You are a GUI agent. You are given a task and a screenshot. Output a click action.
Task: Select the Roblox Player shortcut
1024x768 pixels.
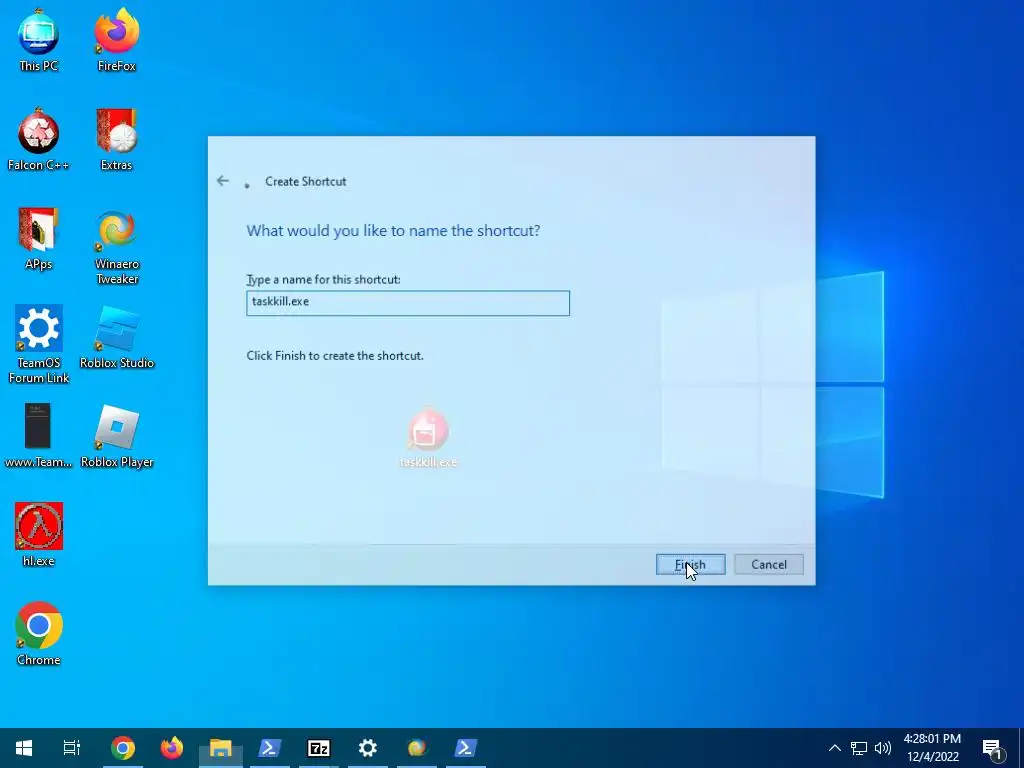(117, 436)
